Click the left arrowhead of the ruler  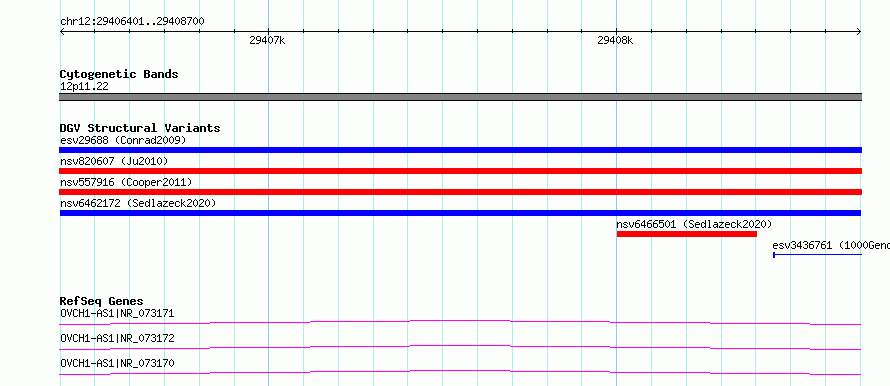coord(62,32)
